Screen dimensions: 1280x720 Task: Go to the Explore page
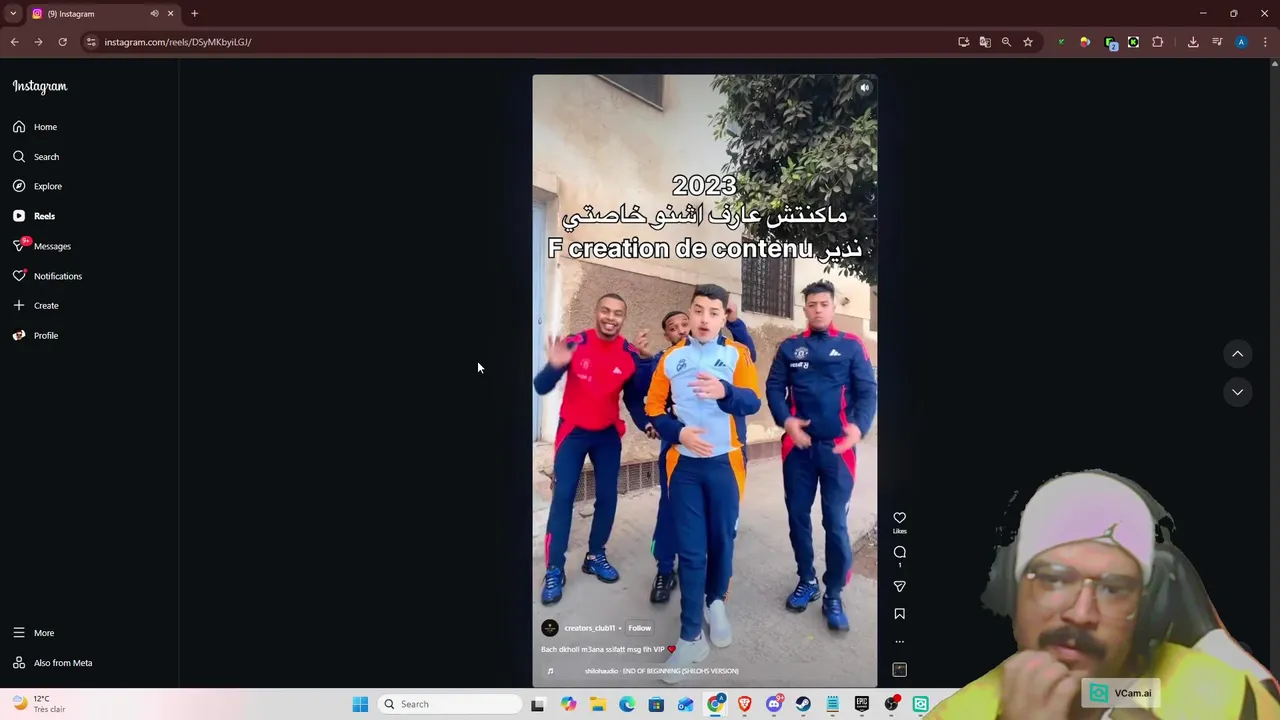pos(37,186)
